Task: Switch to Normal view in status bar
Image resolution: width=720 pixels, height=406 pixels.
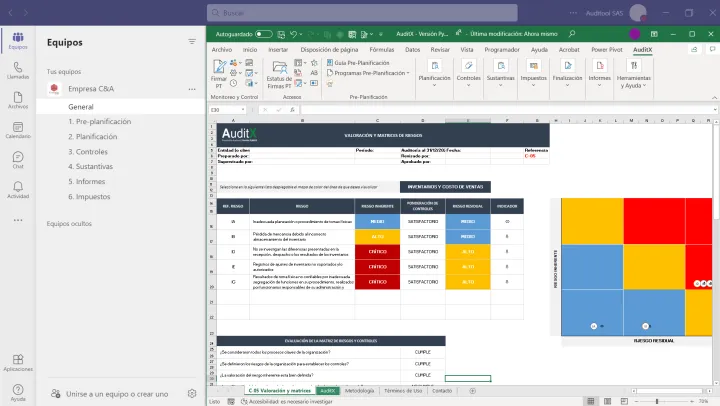Action: (x=591, y=401)
